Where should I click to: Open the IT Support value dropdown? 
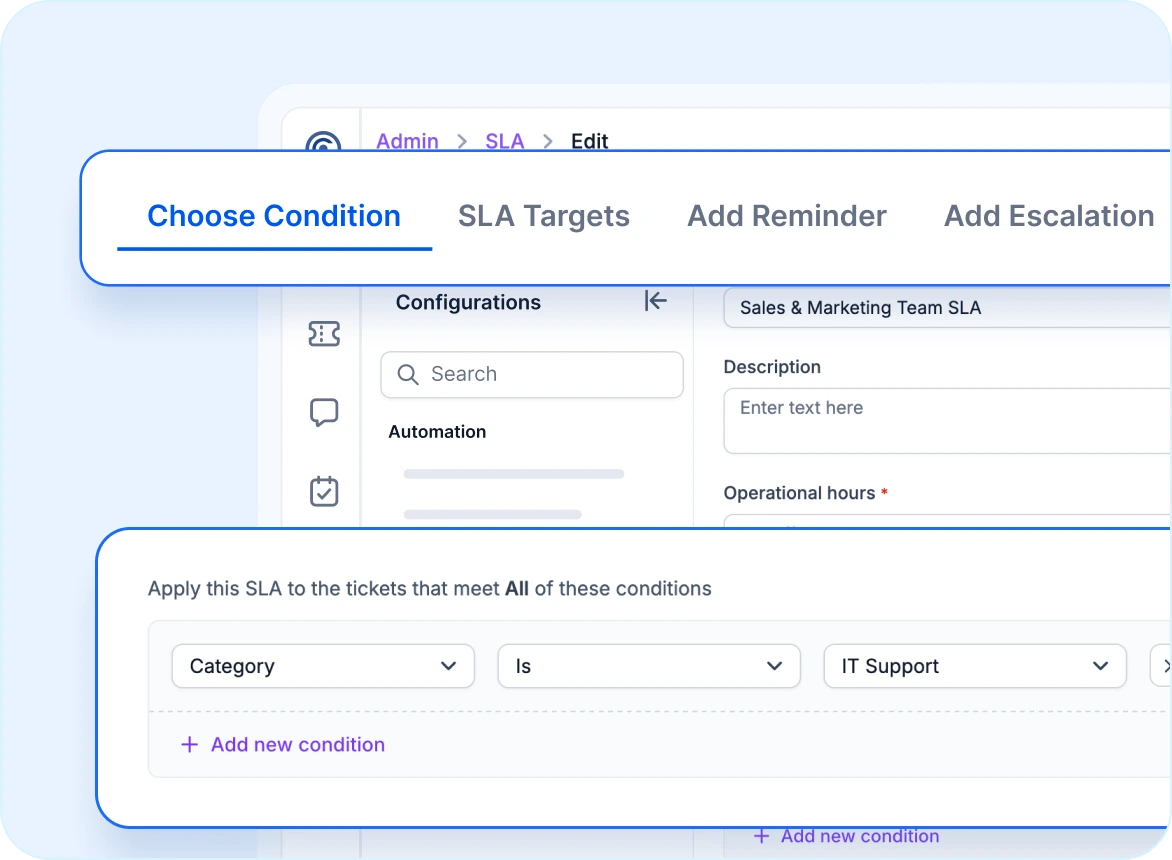974,665
